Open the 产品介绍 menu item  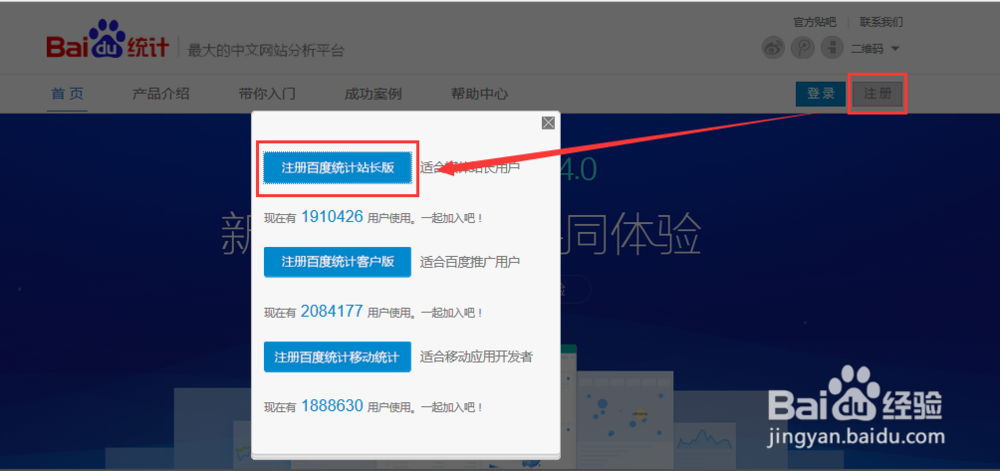pyautogui.click(x=161, y=94)
